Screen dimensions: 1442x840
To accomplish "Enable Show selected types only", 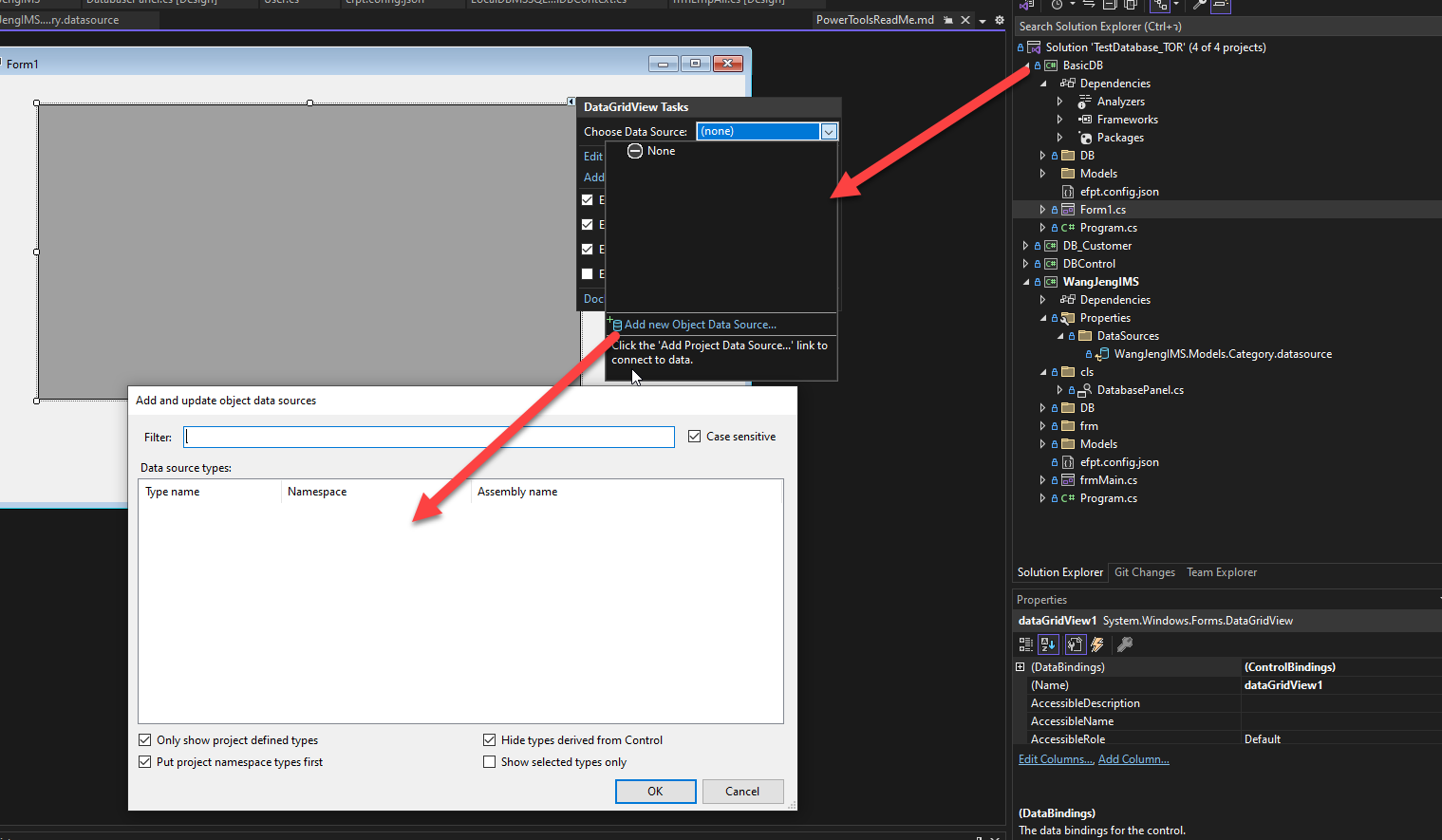I will point(490,762).
